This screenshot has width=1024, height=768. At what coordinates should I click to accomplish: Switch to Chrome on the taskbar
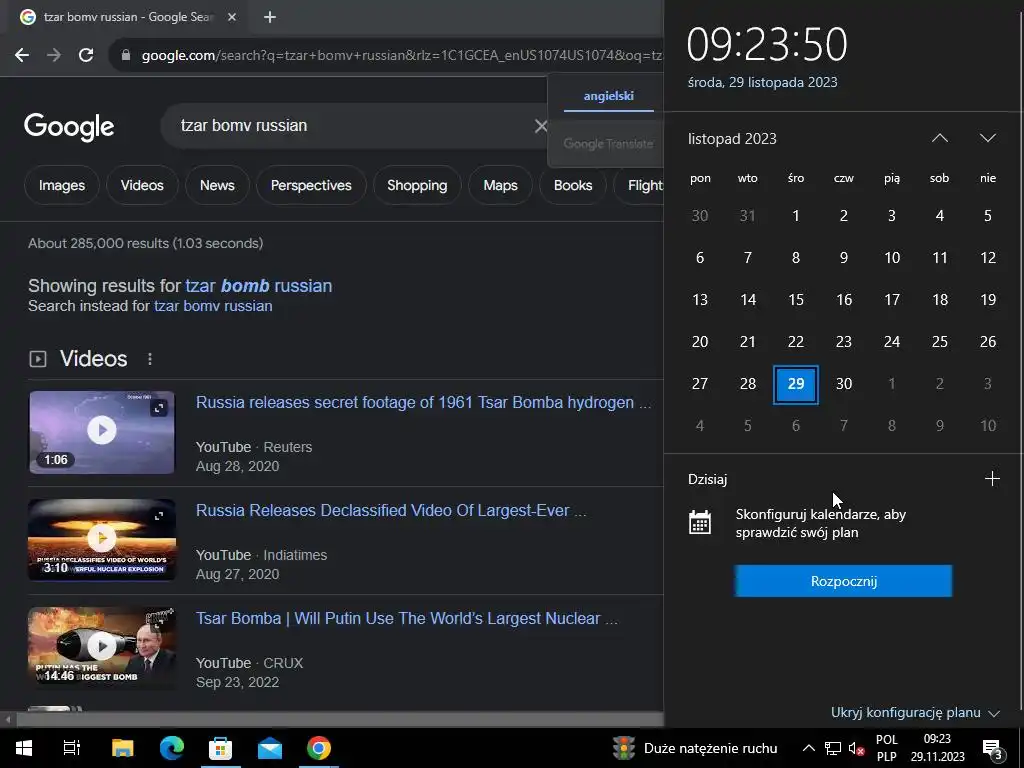[319, 748]
